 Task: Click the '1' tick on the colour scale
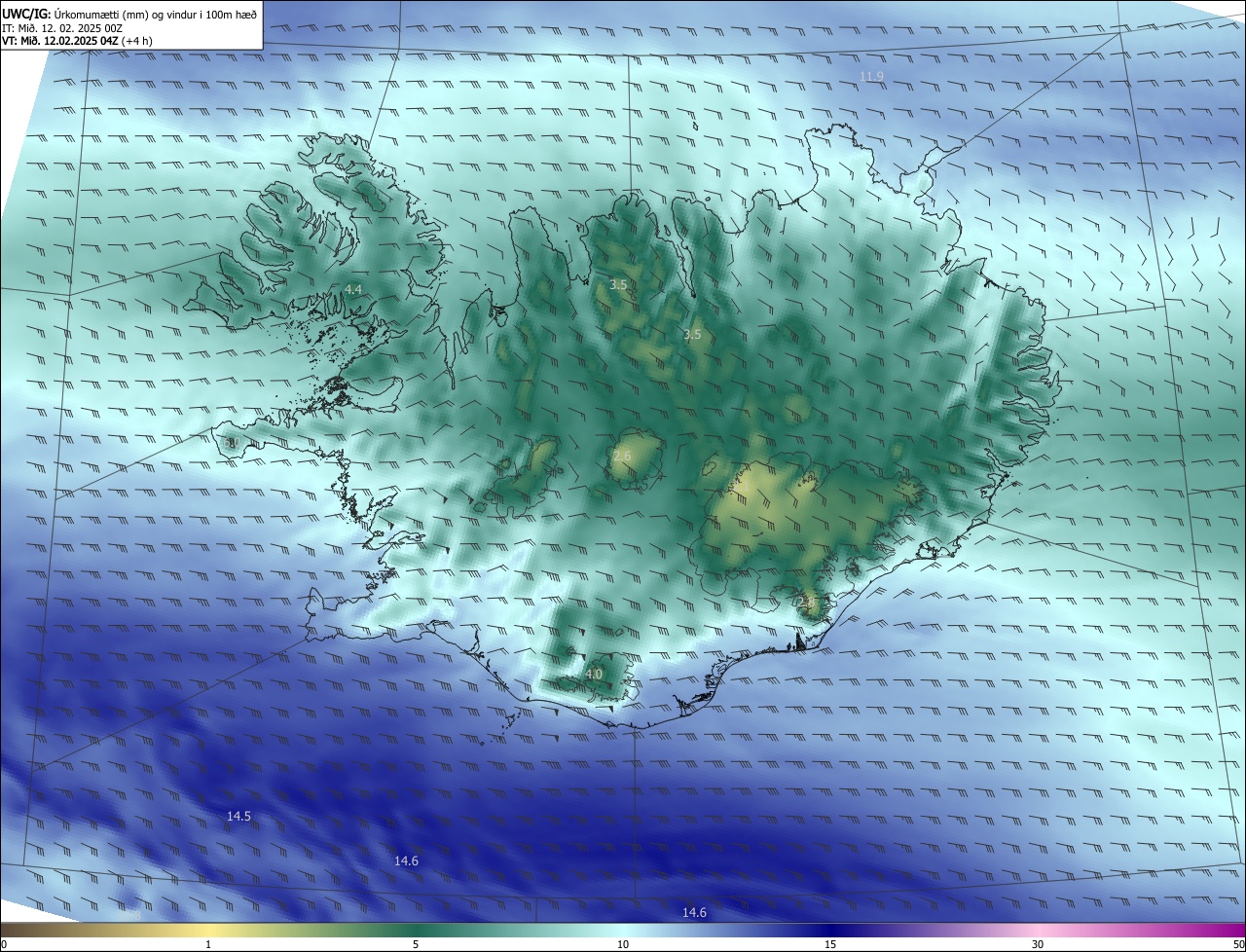(208, 944)
